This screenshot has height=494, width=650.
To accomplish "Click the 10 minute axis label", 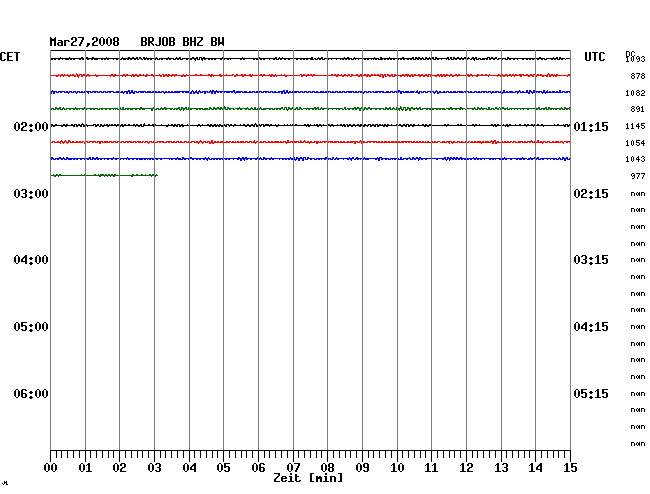I will click(397, 468).
